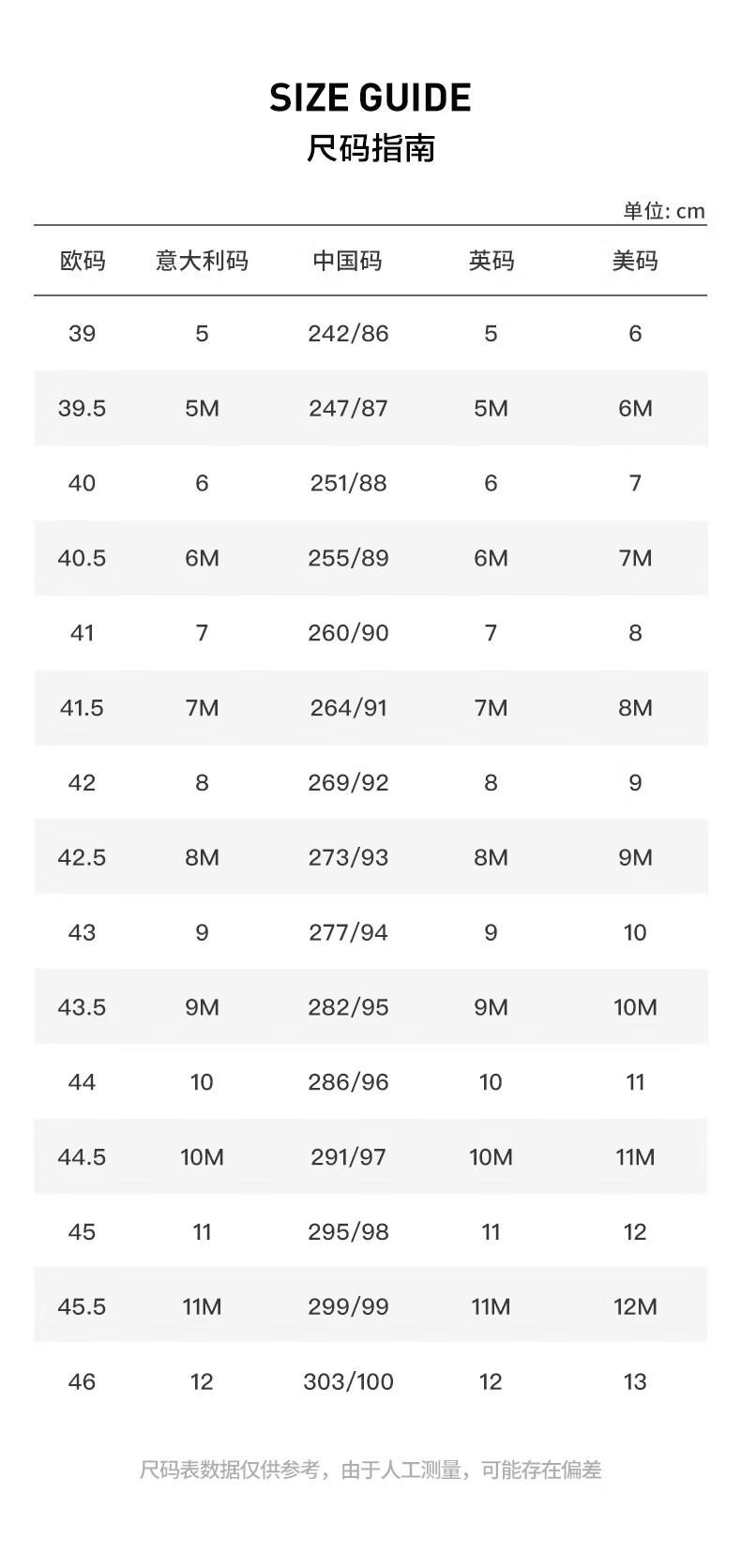Image resolution: width=741 pixels, height=1568 pixels.
Task: Select the 美码 column header
Action: [635, 261]
